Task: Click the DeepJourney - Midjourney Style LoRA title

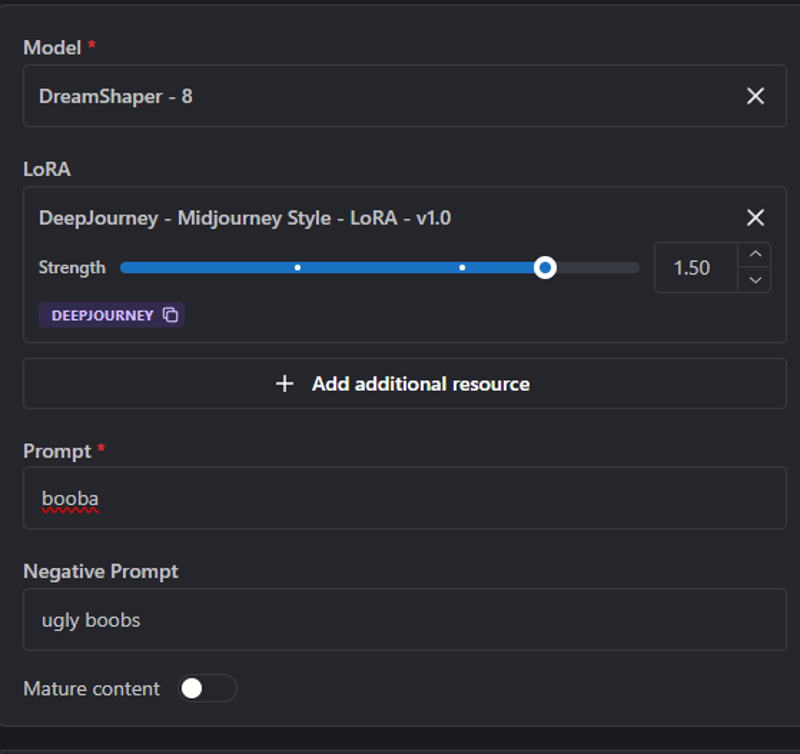Action: [245, 218]
